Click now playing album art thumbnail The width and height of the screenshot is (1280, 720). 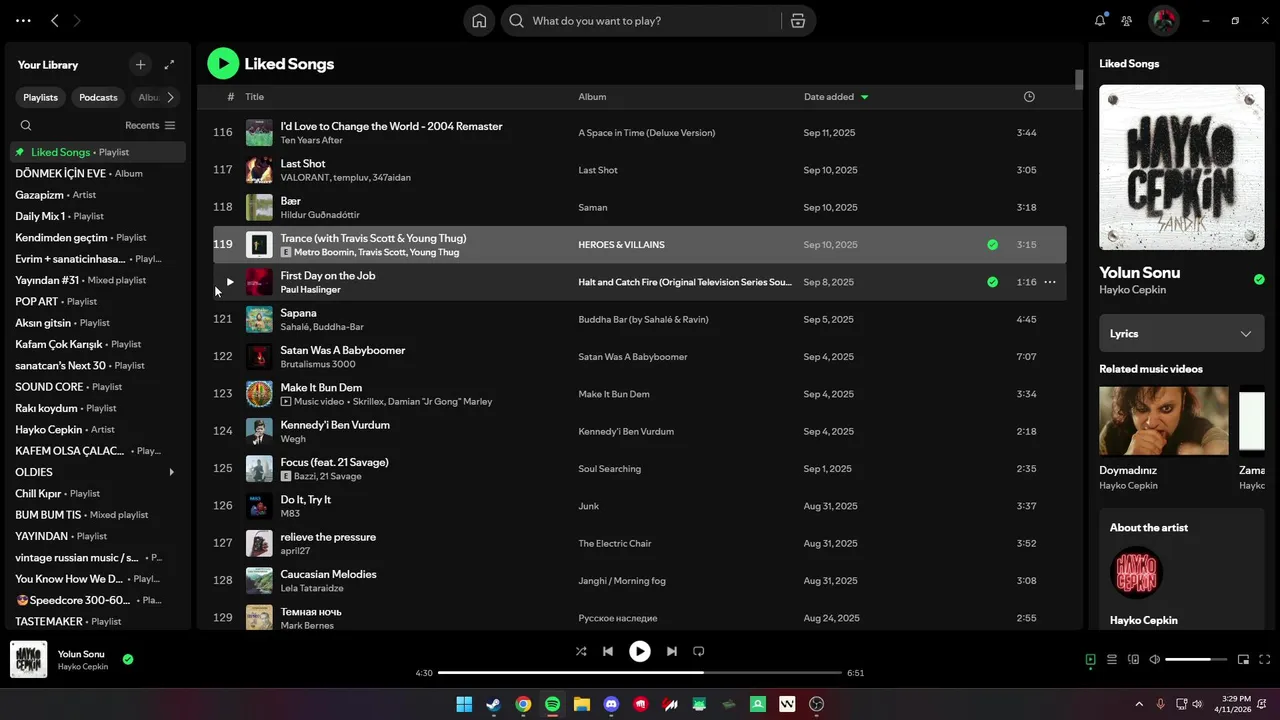coord(29,660)
